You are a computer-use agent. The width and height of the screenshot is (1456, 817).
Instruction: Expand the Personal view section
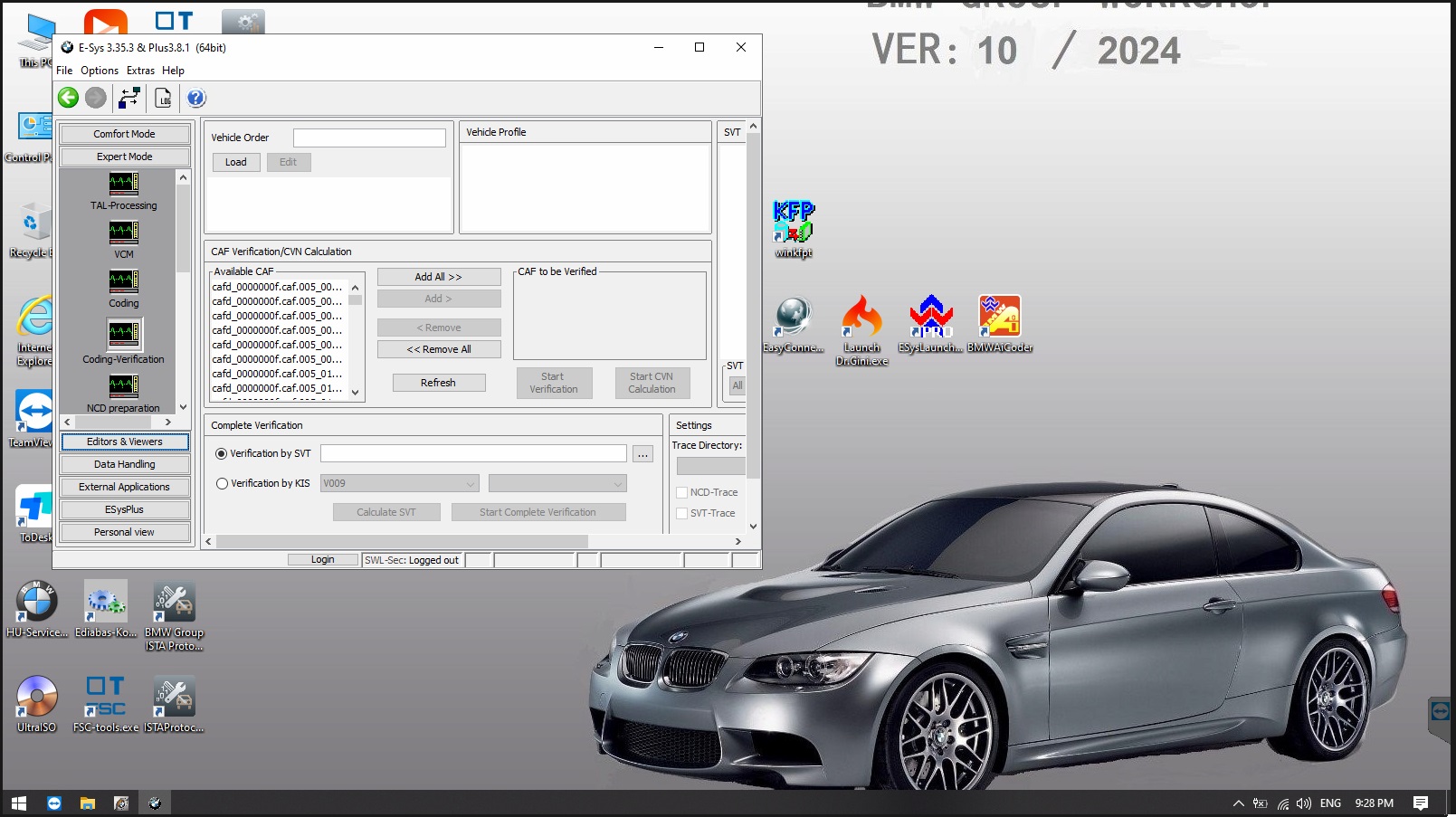(x=125, y=532)
